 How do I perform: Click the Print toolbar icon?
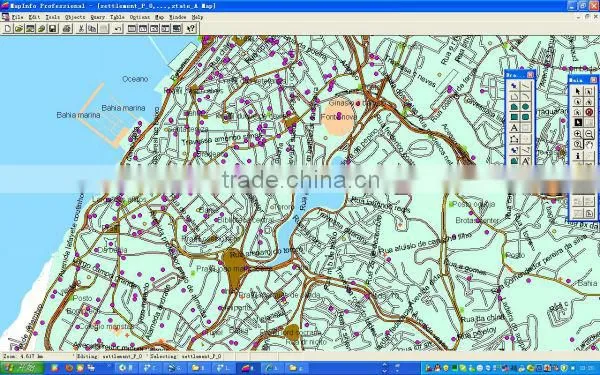click(x=67, y=28)
